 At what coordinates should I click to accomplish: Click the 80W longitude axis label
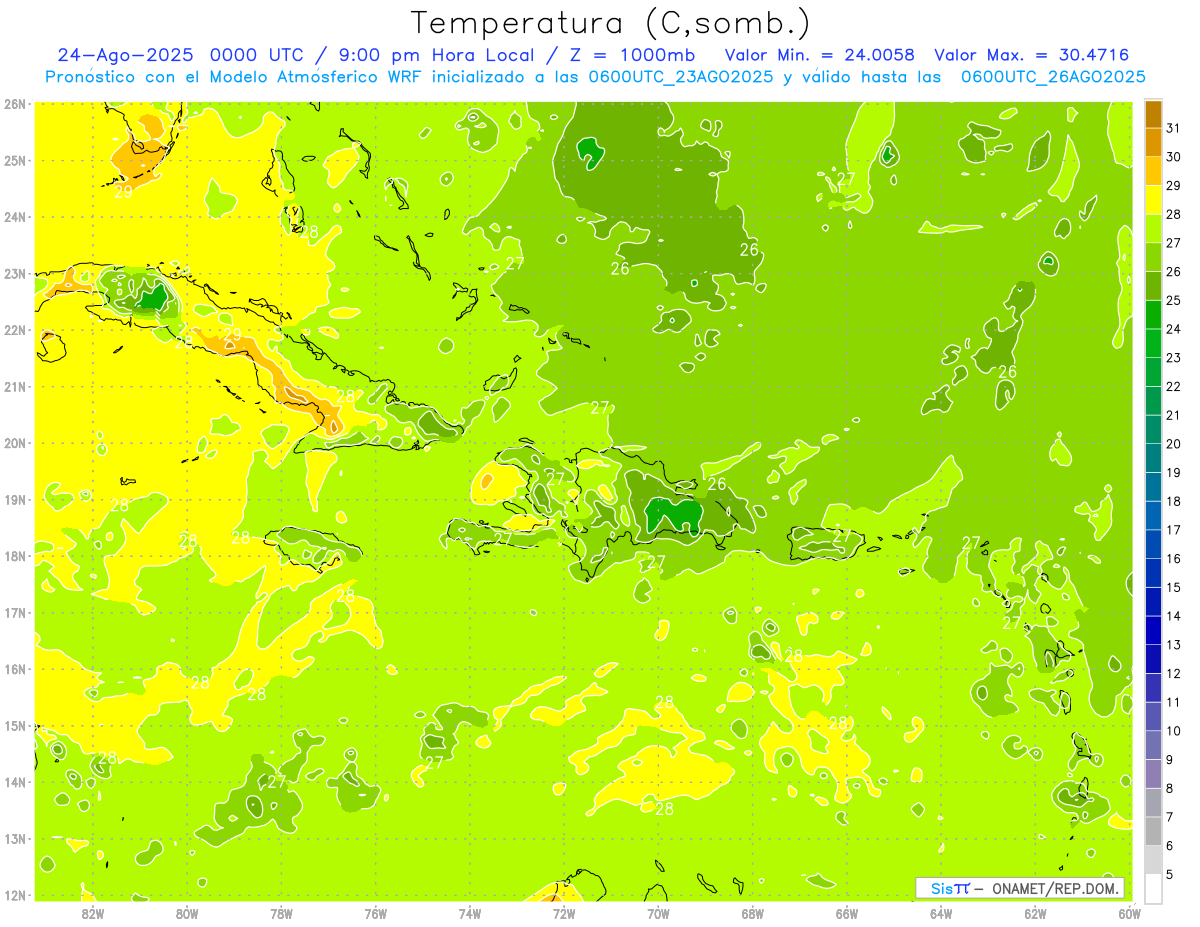click(x=187, y=912)
